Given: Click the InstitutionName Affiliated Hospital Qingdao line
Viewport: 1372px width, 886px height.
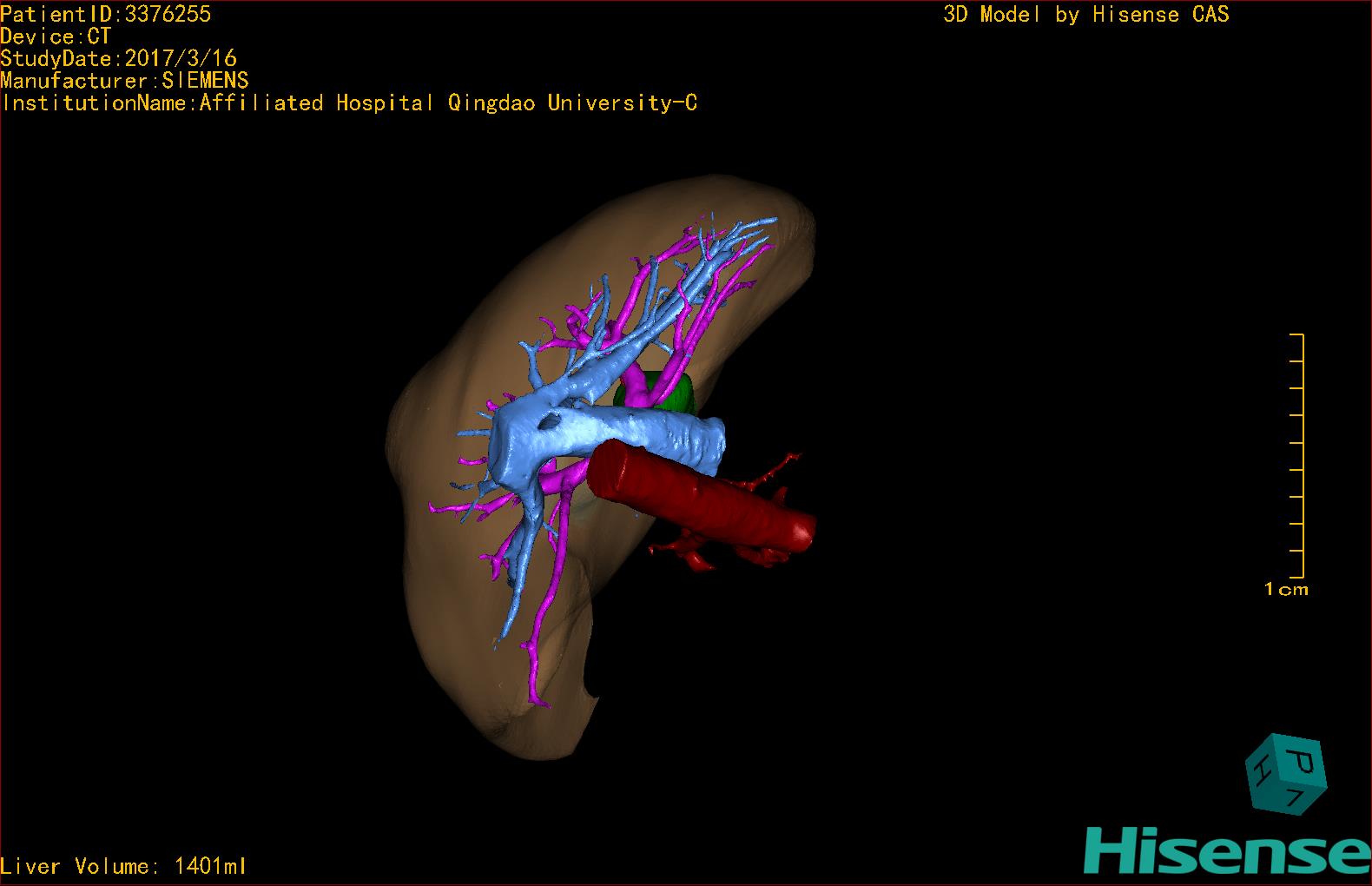Looking at the screenshot, I should click(x=349, y=102).
